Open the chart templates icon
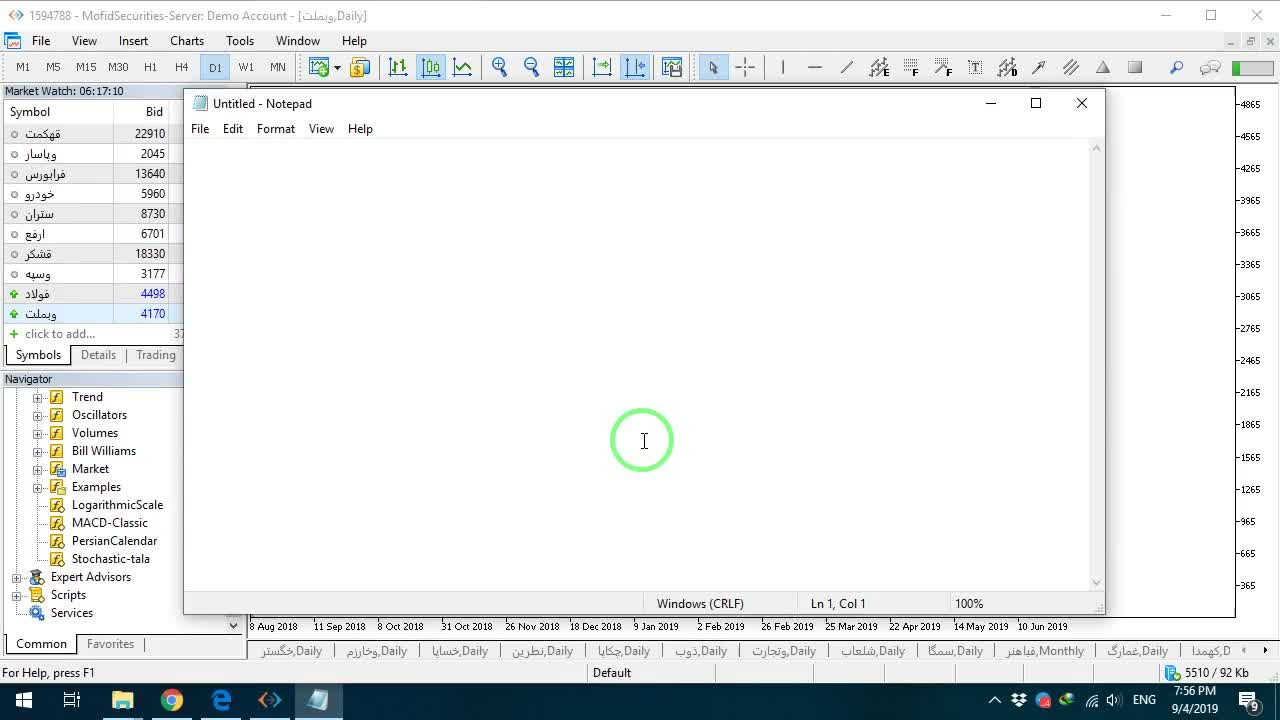 tap(672, 67)
